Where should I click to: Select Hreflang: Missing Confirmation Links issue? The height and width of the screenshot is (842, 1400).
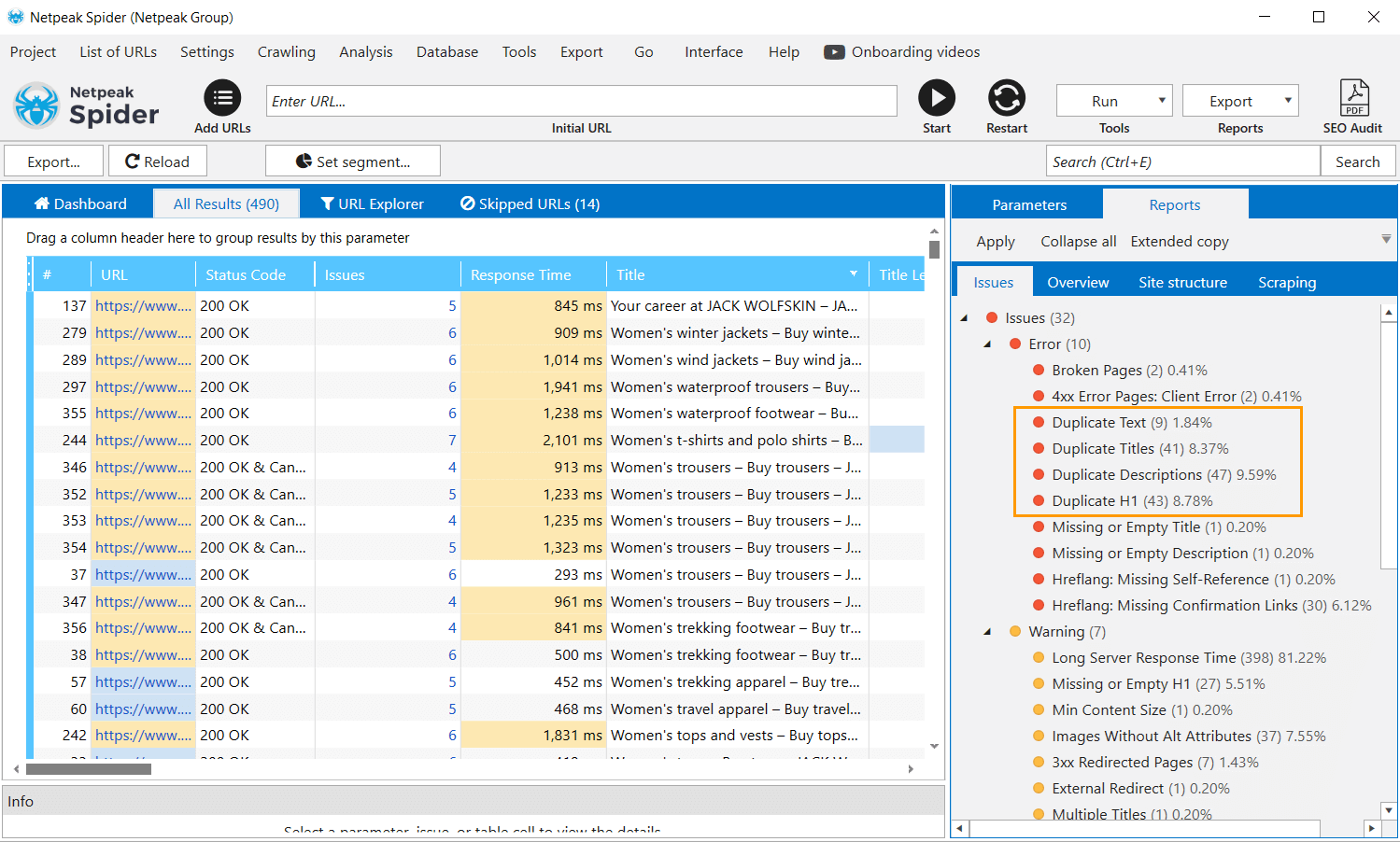point(1211,606)
